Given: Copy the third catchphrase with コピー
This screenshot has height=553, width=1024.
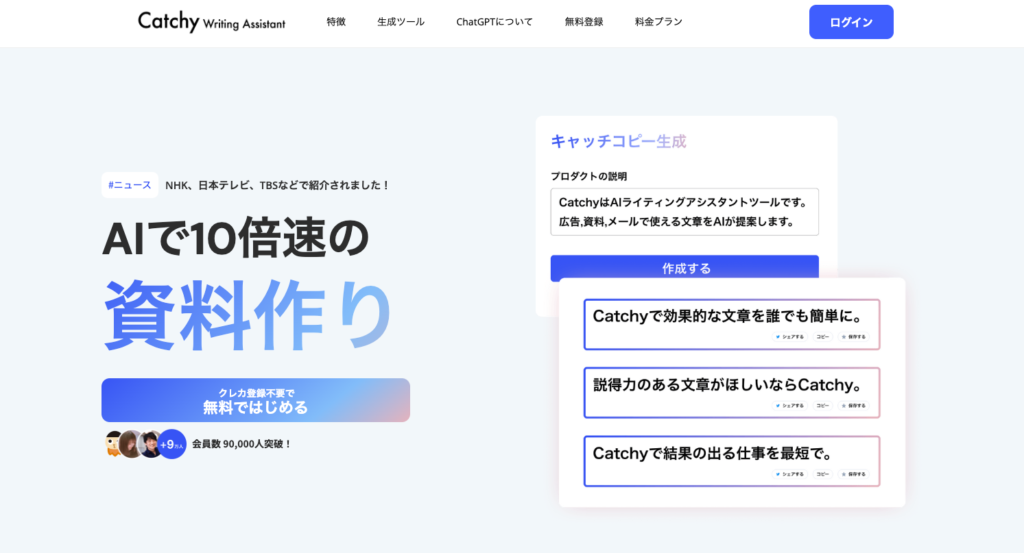Looking at the screenshot, I should [822, 474].
